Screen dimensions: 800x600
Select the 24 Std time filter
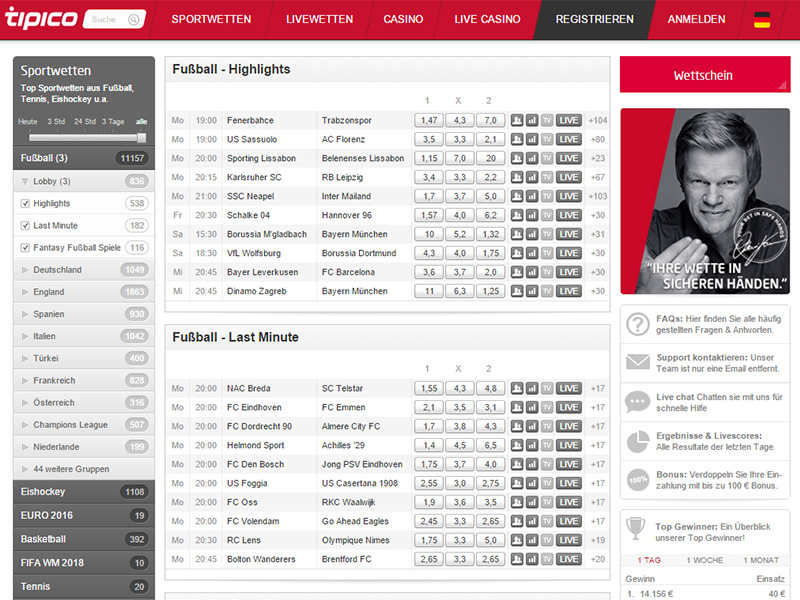(x=85, y=121)
